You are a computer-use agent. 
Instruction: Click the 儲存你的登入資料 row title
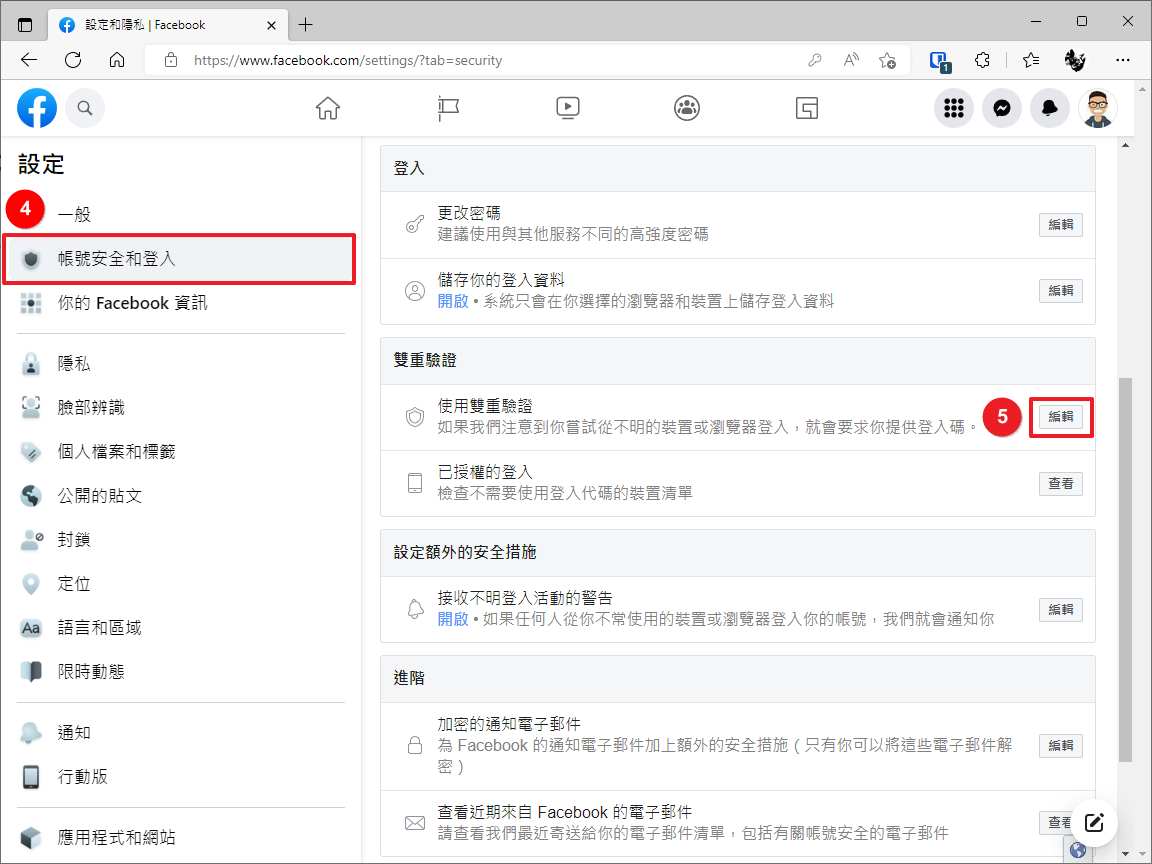click(x=501, y=280)
